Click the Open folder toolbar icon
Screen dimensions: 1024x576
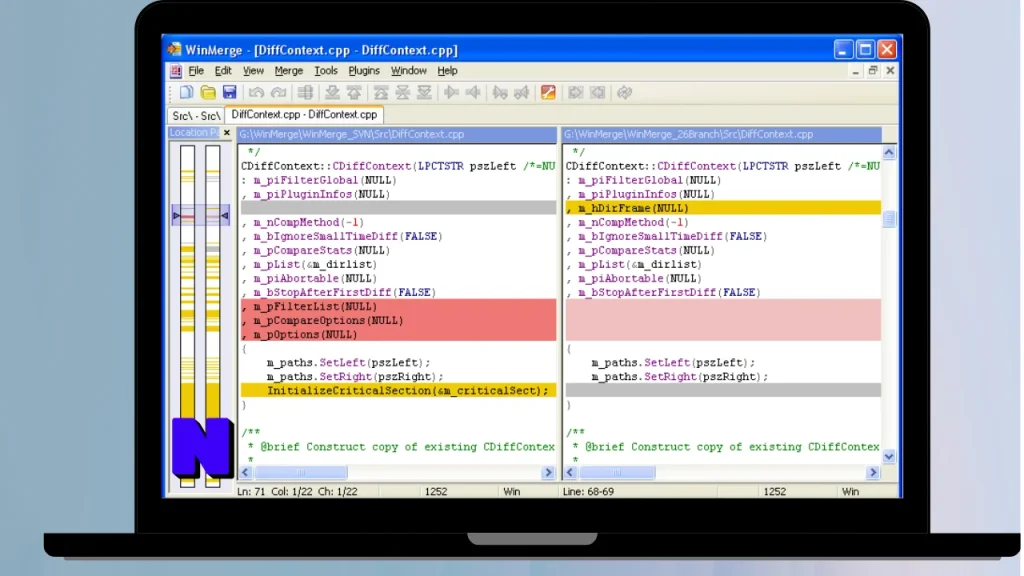point(208,93)
